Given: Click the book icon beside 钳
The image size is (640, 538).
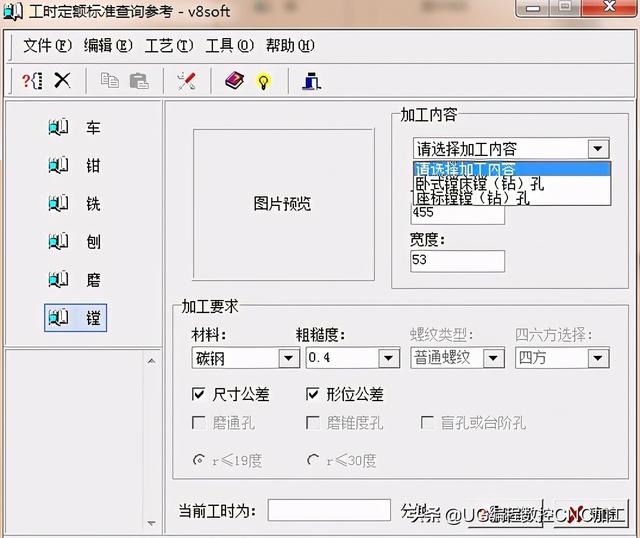Looking at the screenshot, I should pyautogui.click(x=58, y=165).
